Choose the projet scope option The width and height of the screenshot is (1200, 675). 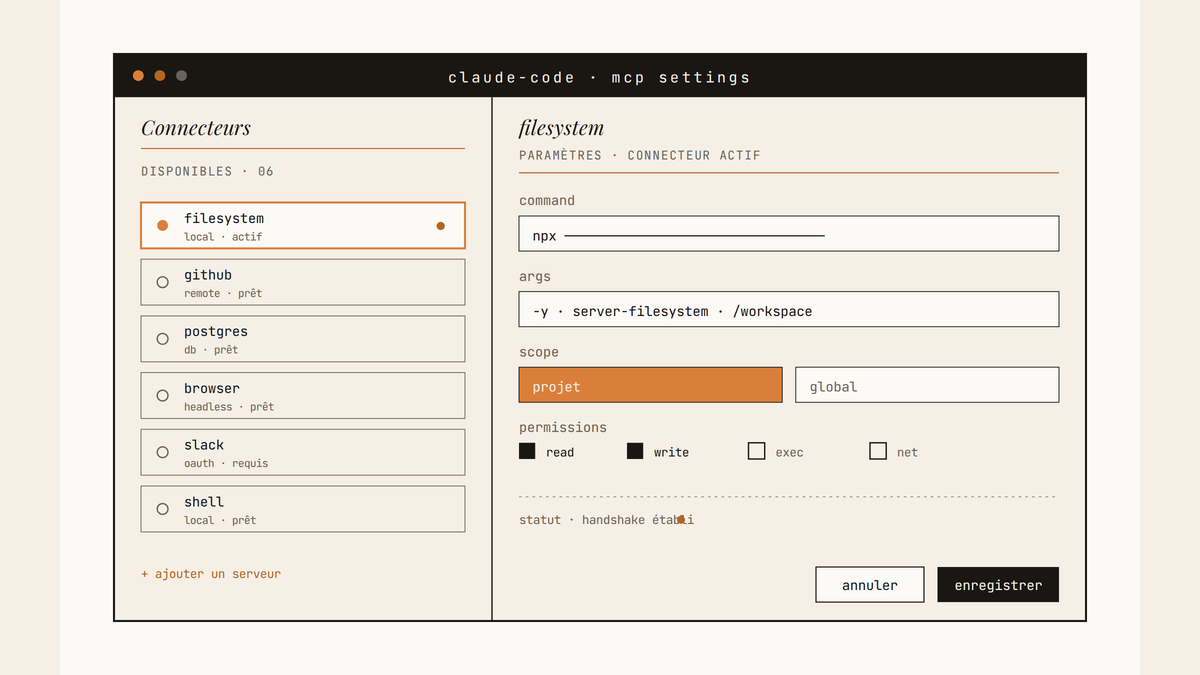[650, 385]
